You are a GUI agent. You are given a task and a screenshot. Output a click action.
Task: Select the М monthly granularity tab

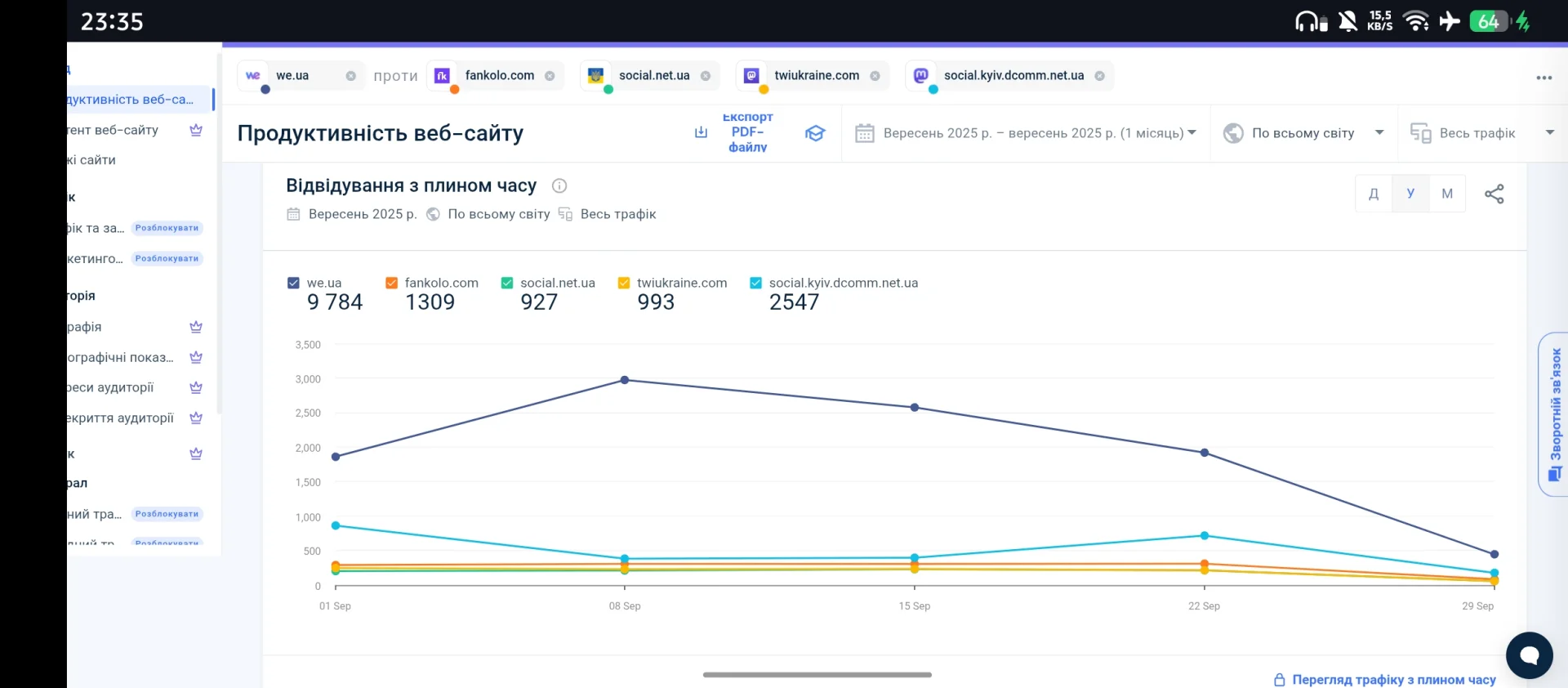(x=1447, y=194)
